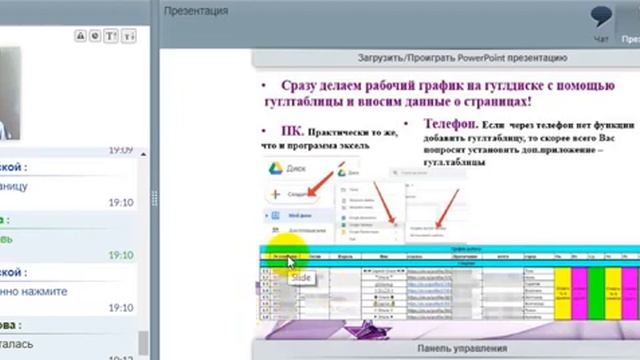Click the ПК. heading in the slide
Image resolution: width=640 pixels, height=360 pixels.
click(292, 131)
